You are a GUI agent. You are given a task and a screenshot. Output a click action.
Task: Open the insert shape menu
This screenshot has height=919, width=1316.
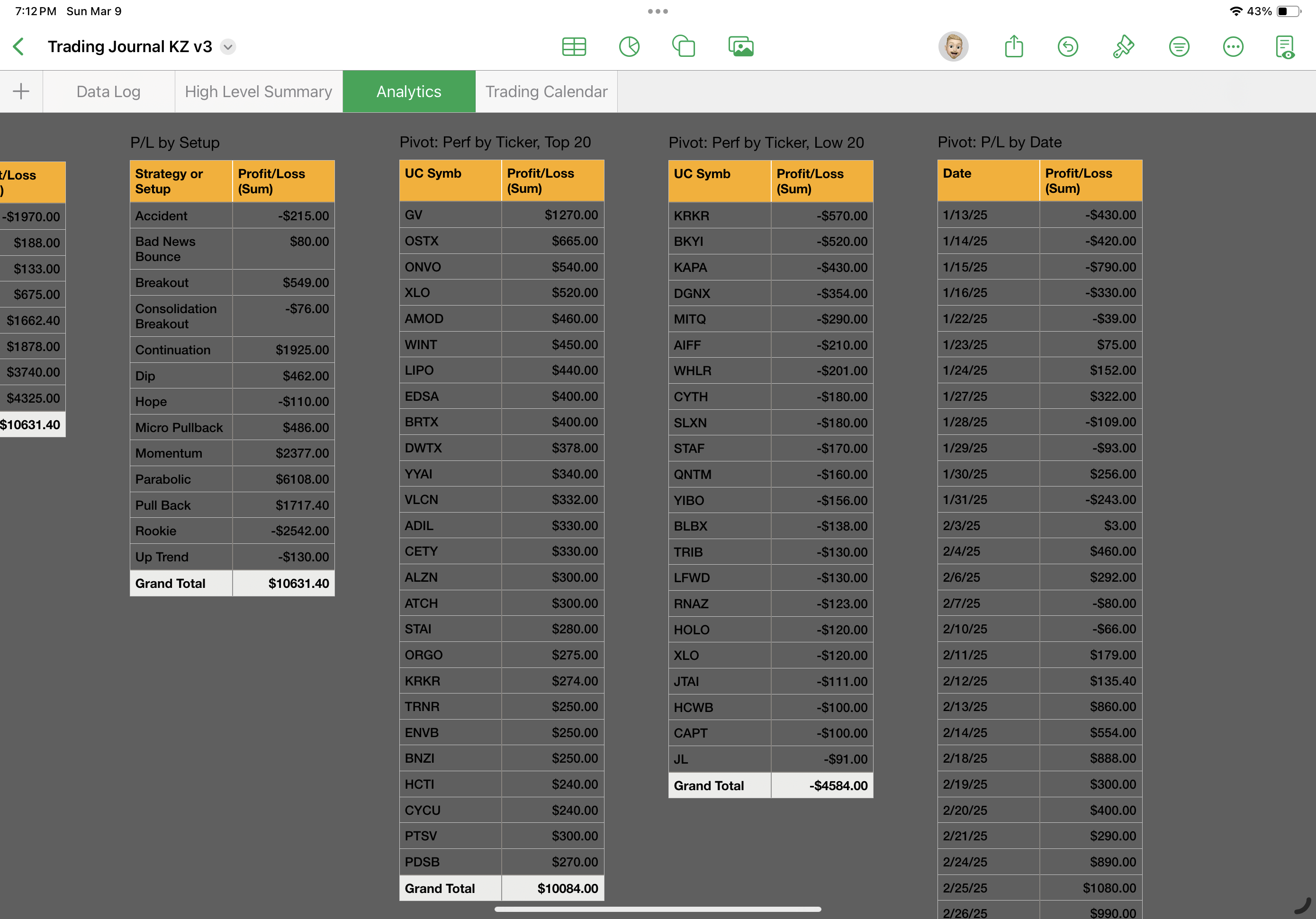point(683,46)
